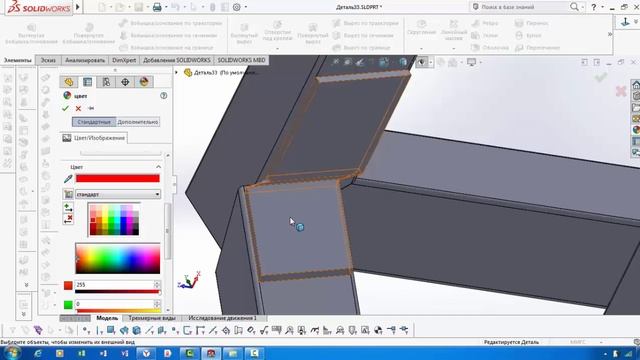Switch to the Анализировать ribbon tab
The width and height of the screenshot is (640, 360).
[x=85, y=60]
